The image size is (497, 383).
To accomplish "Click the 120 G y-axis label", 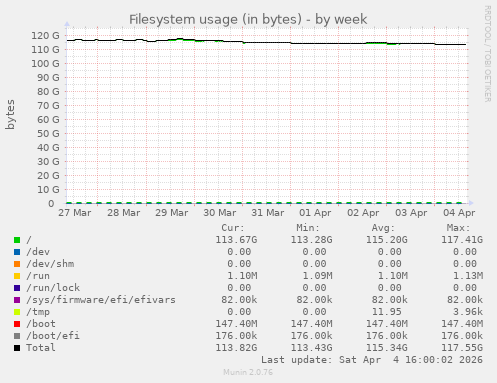I will [45, 36].
